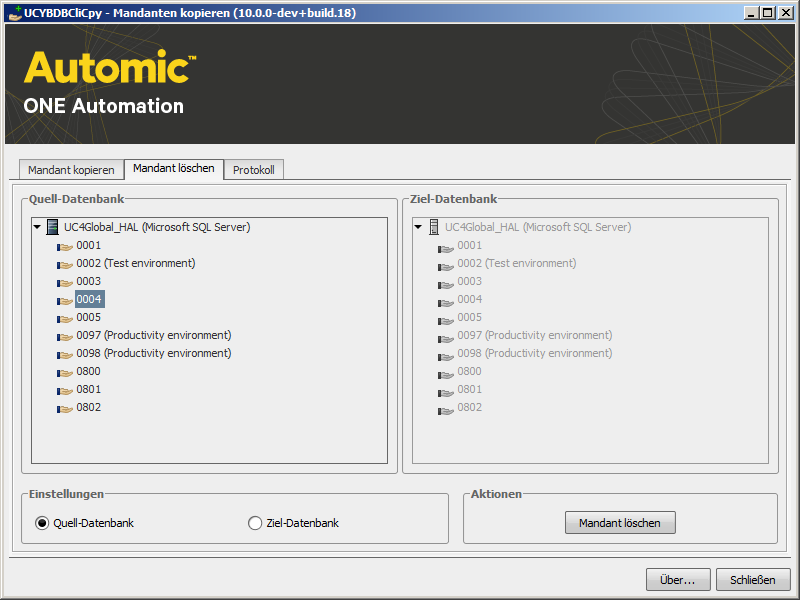
Task: Select the Quell-Datenbank radio button
Action: (x=42, y=523)
